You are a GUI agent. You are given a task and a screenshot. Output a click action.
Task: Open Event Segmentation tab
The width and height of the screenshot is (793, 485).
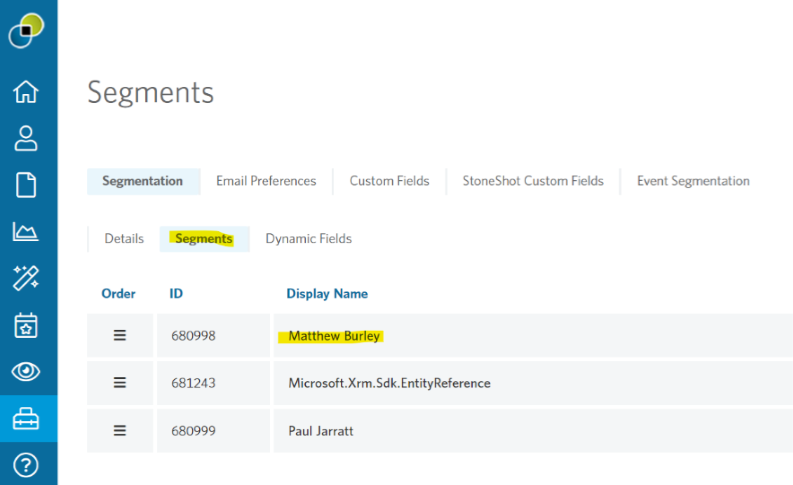[x=693, y=181]
